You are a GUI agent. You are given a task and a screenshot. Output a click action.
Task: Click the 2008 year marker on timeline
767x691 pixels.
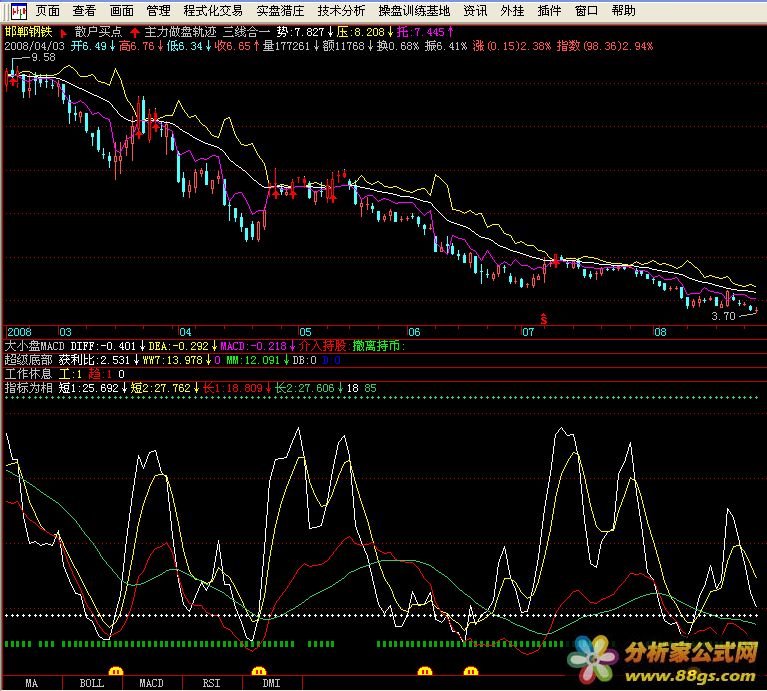(19, 332)
